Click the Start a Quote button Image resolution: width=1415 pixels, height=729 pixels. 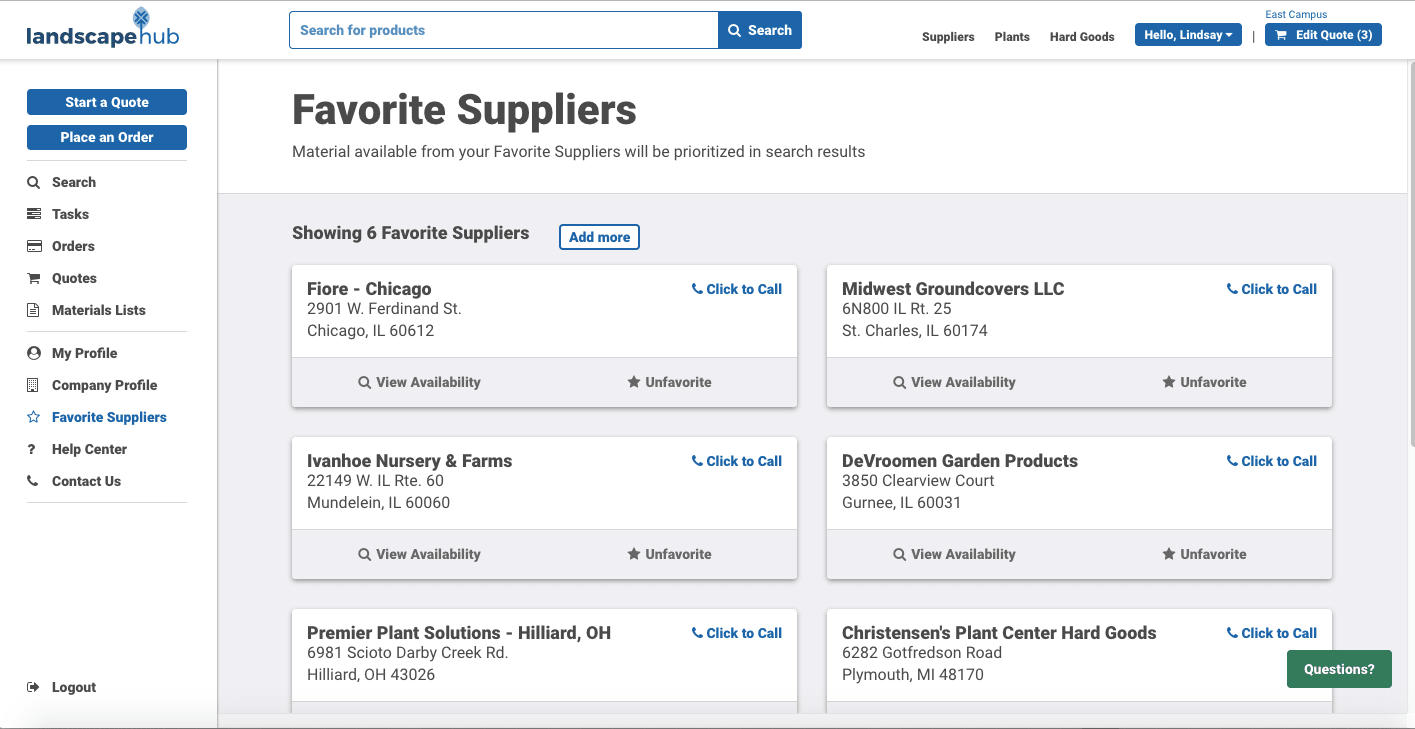(107, 102)
